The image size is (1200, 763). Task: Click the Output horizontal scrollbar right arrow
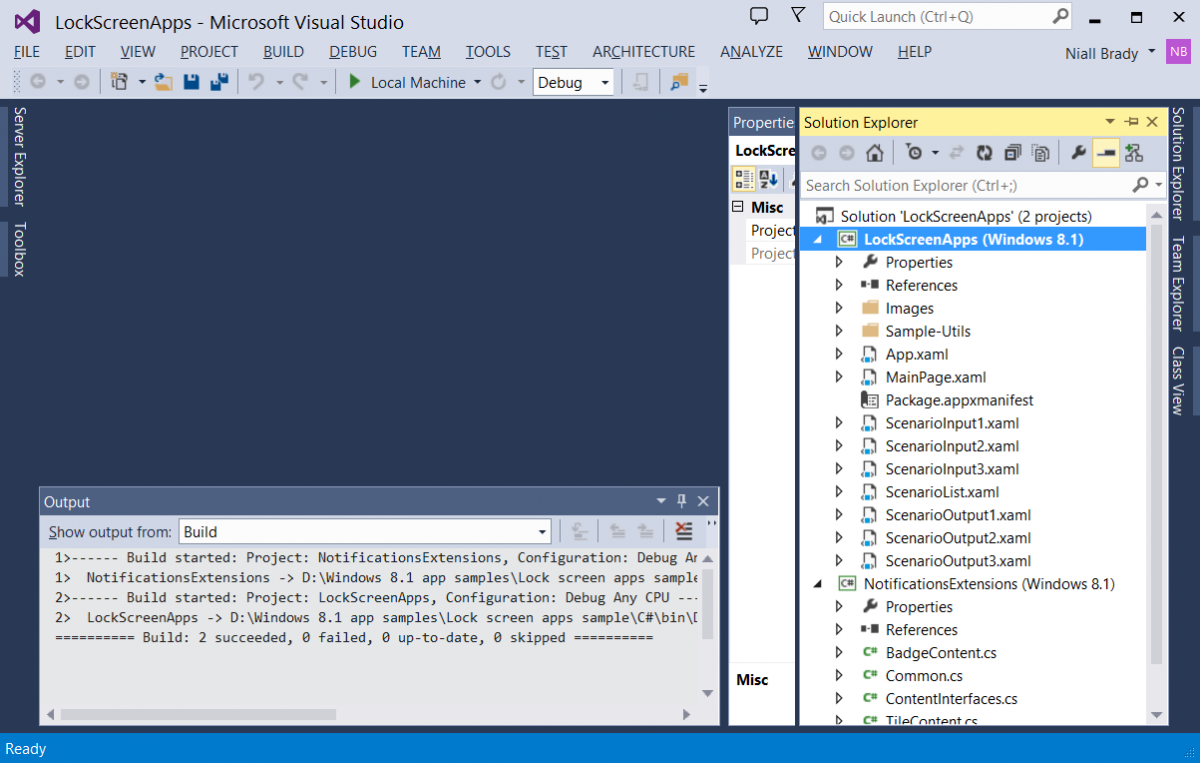pyautogui.click(x=686, y=714)
